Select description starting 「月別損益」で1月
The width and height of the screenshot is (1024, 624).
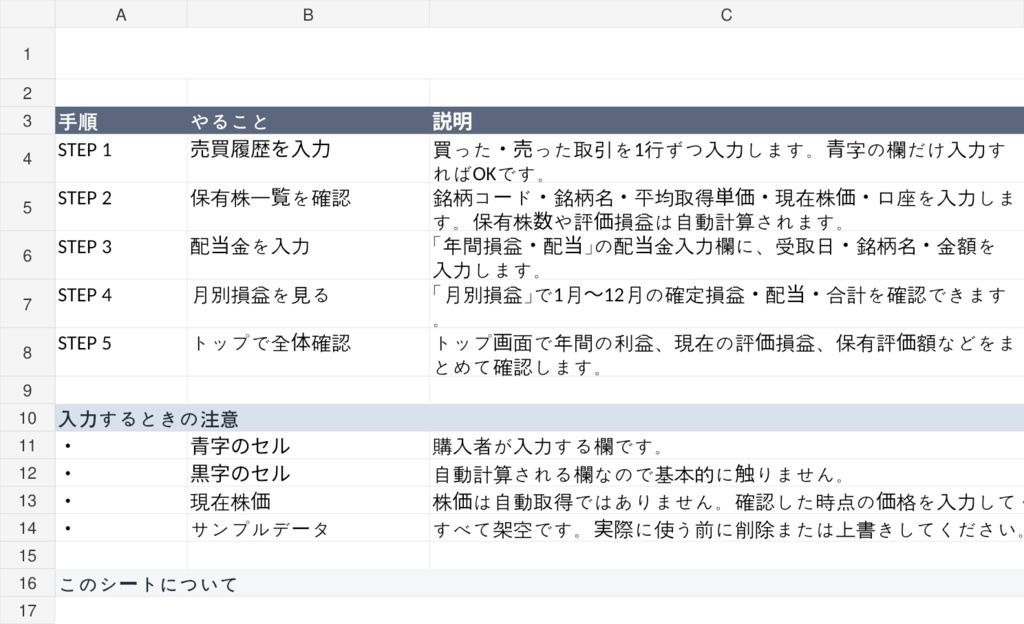[x=726, y=304]
